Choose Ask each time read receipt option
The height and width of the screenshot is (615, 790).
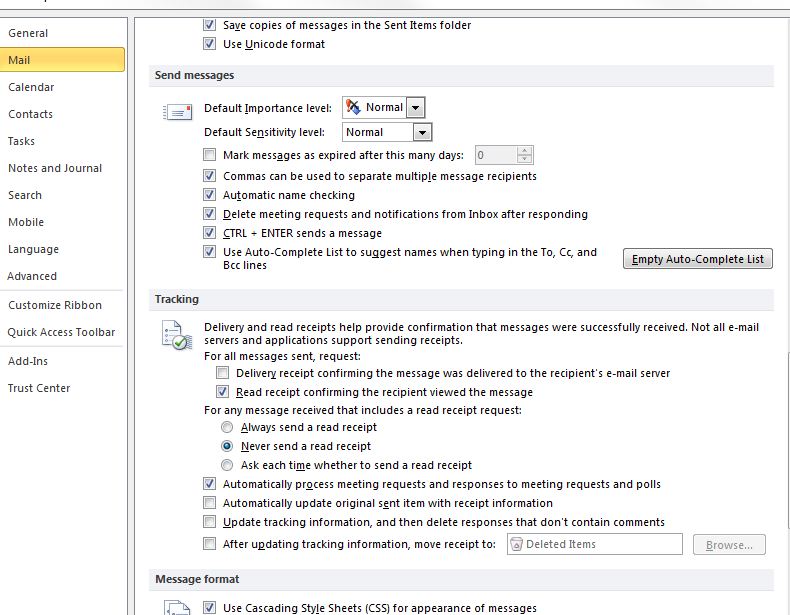pos(227,465)
